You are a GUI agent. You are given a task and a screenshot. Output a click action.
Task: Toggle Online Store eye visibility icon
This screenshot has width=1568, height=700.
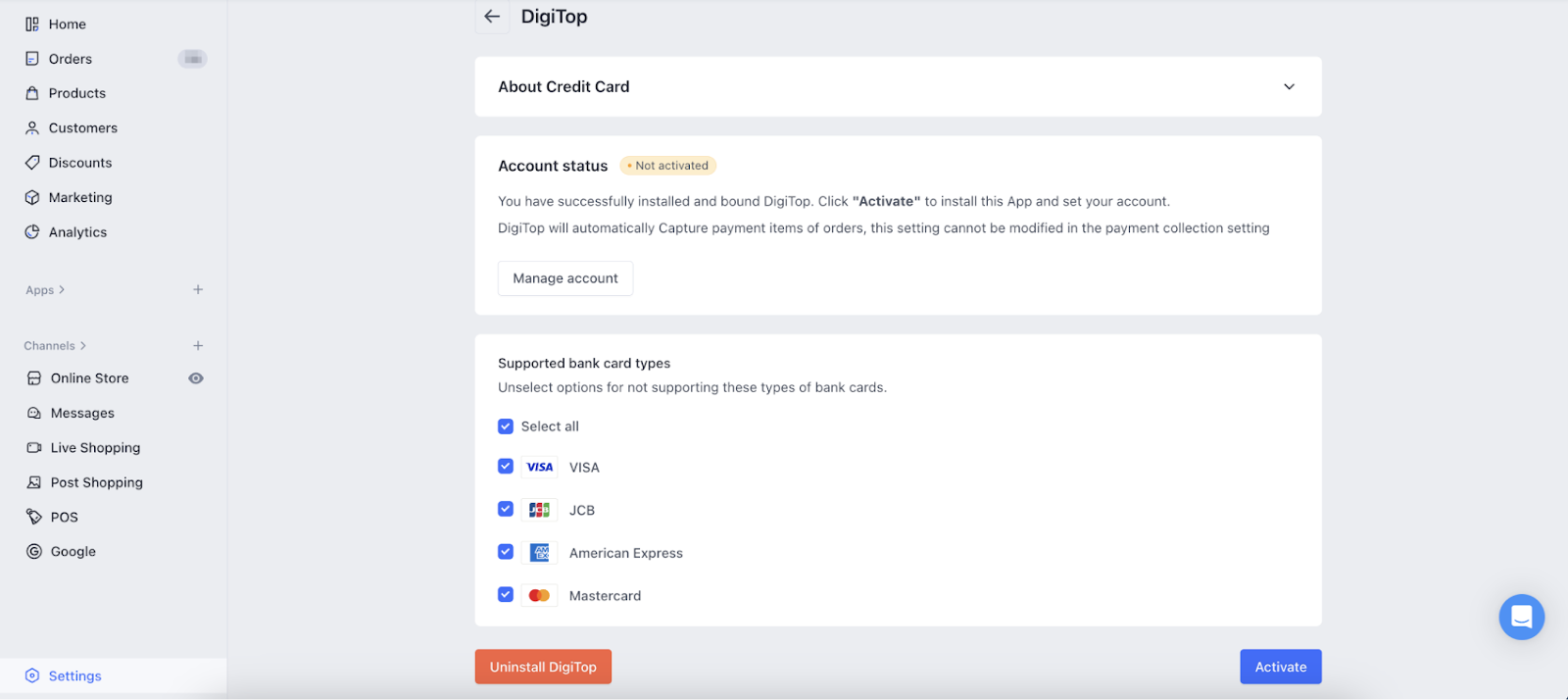(196, 378)
